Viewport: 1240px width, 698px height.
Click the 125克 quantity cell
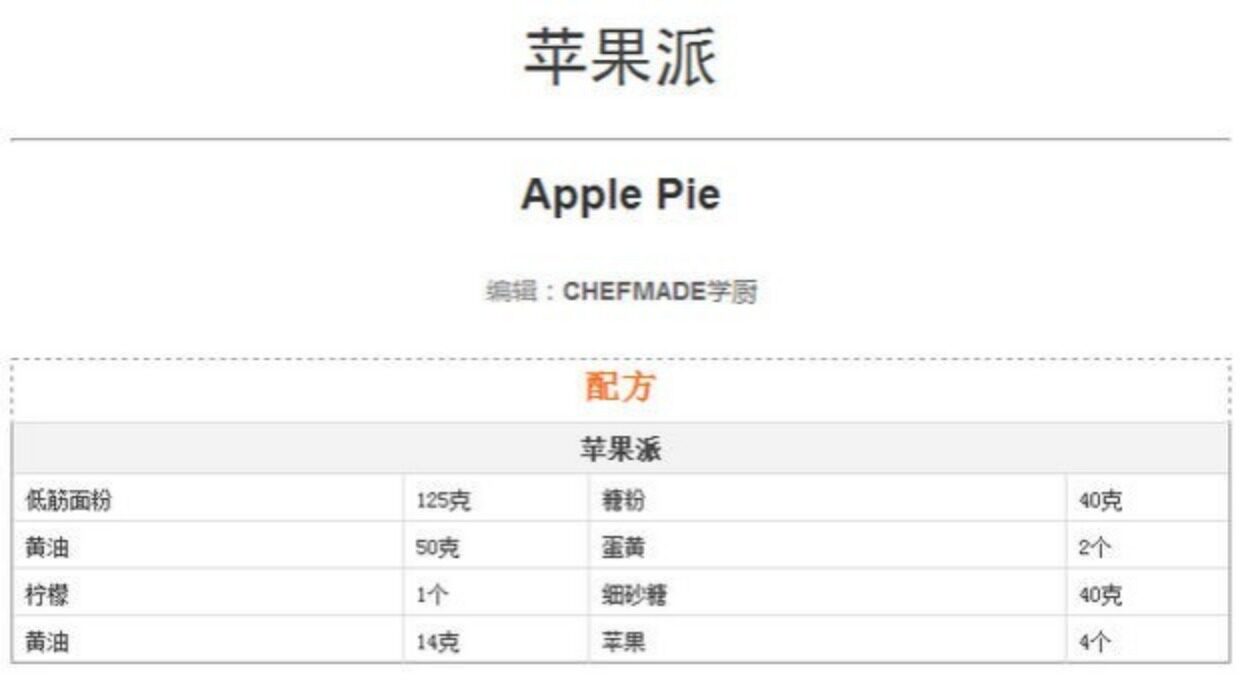pos(442,501)
